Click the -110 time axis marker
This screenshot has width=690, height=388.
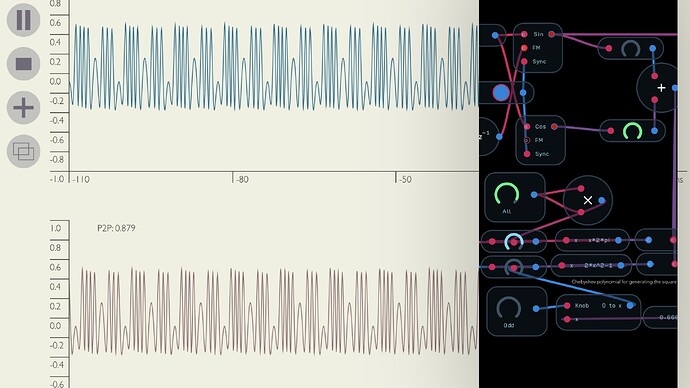pyautogui.click(x=81, y=179)
